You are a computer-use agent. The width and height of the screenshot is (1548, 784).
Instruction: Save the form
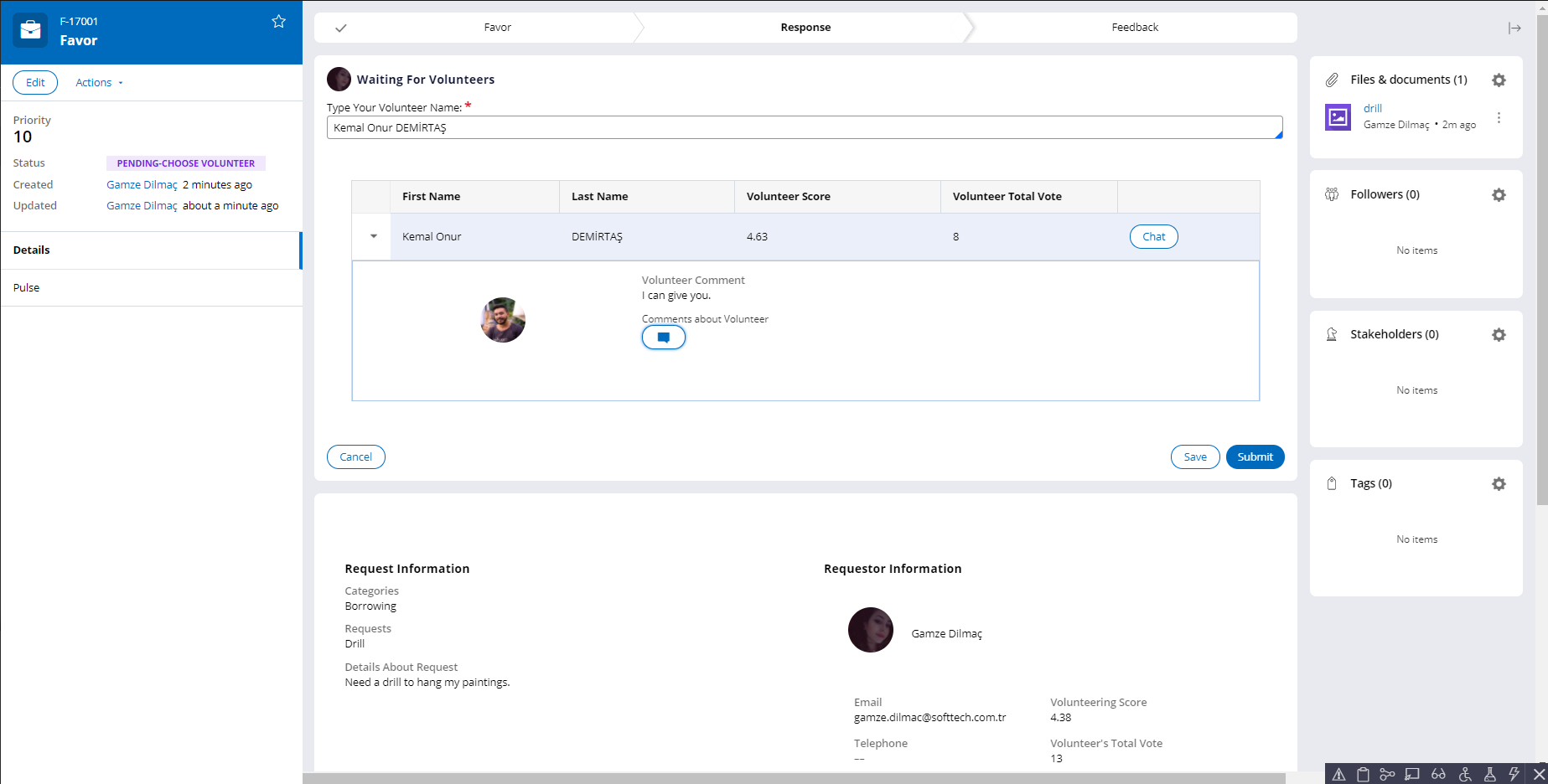tap(1195, 457)
